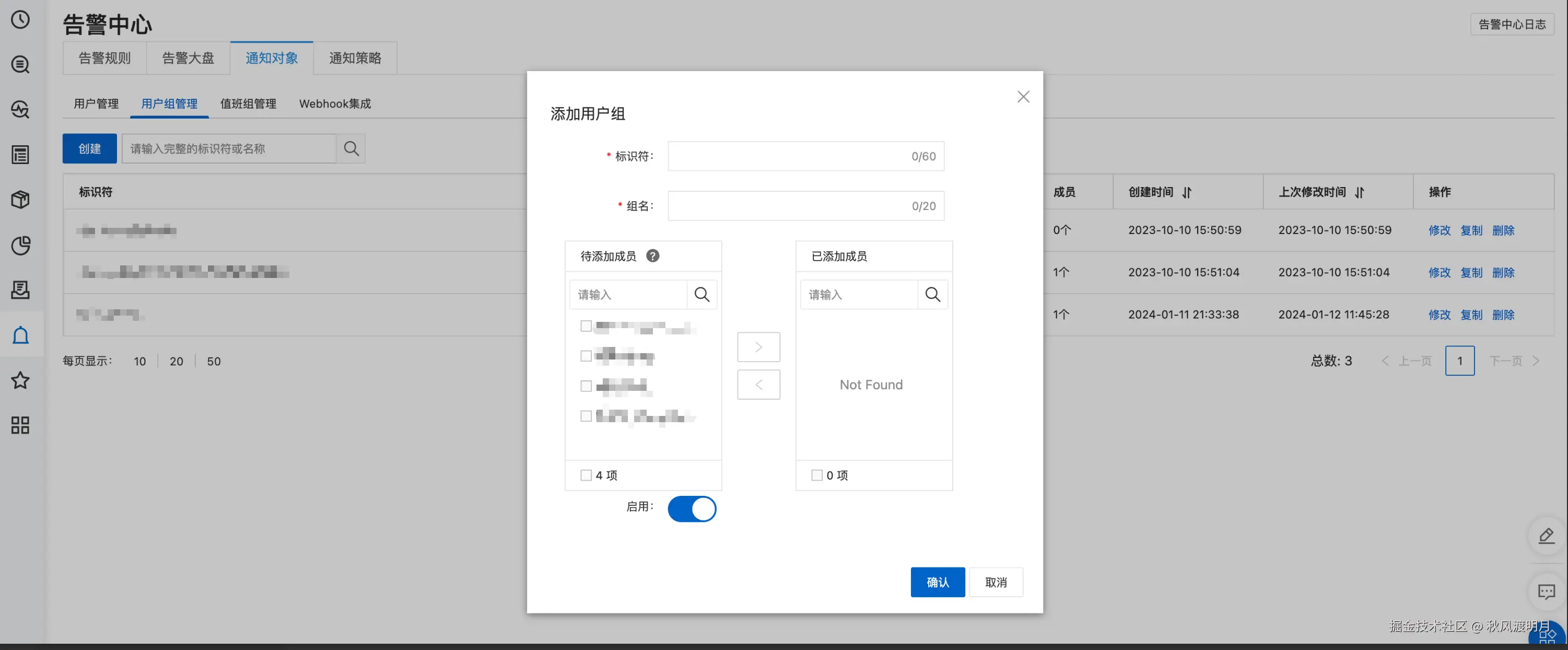The width and height of the screenshot is (1568, 650).
Task: Click the edit pencil floating icon
Action: coord(1546,536)
